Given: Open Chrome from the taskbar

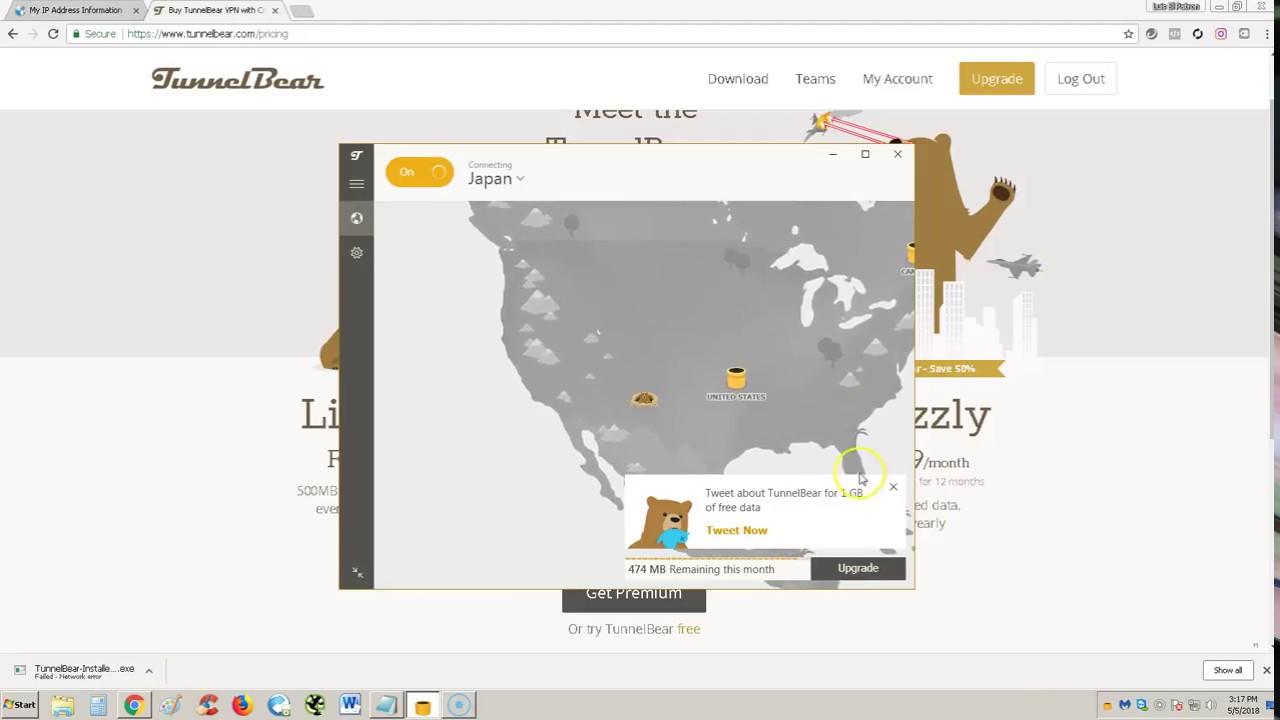Looking at the screenshot, I should tap(133, 706).
